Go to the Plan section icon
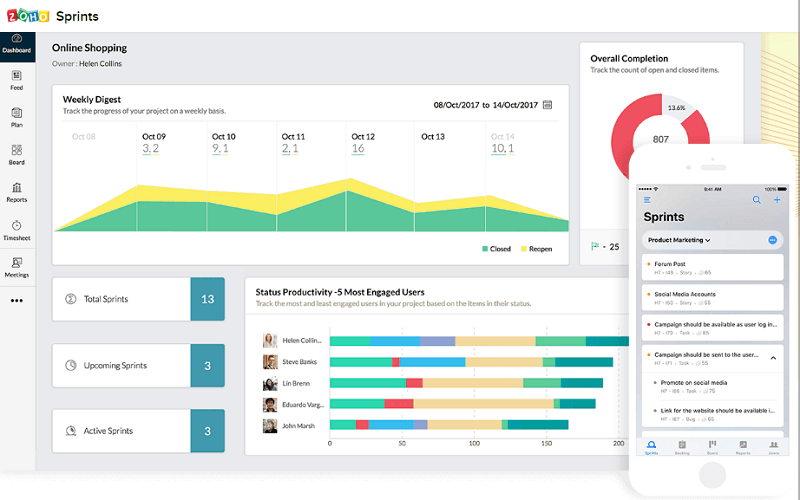800x500 pixels. [17, 113]
